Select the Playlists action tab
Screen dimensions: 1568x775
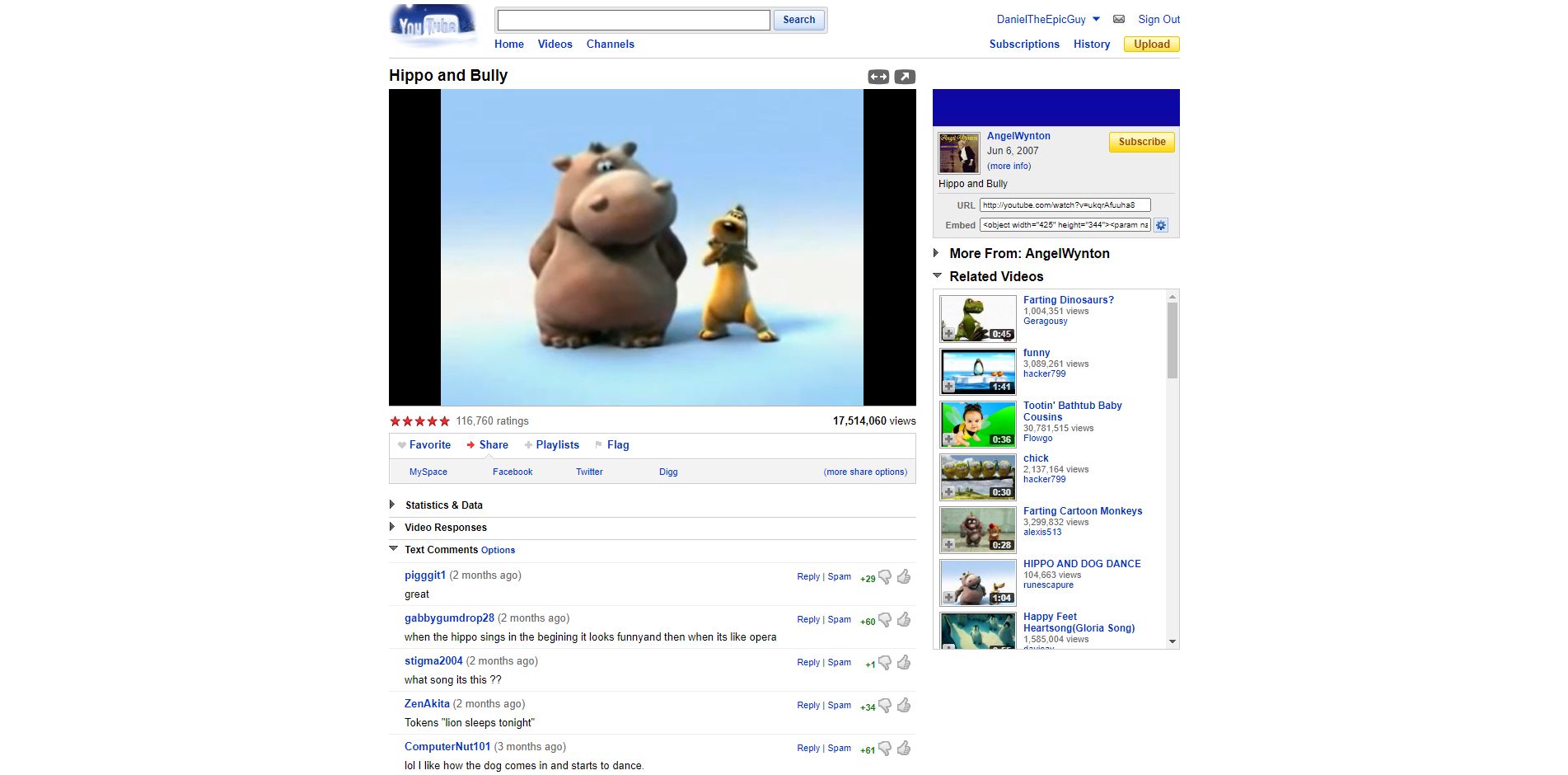pyautogui.click(x=552, y=445)
